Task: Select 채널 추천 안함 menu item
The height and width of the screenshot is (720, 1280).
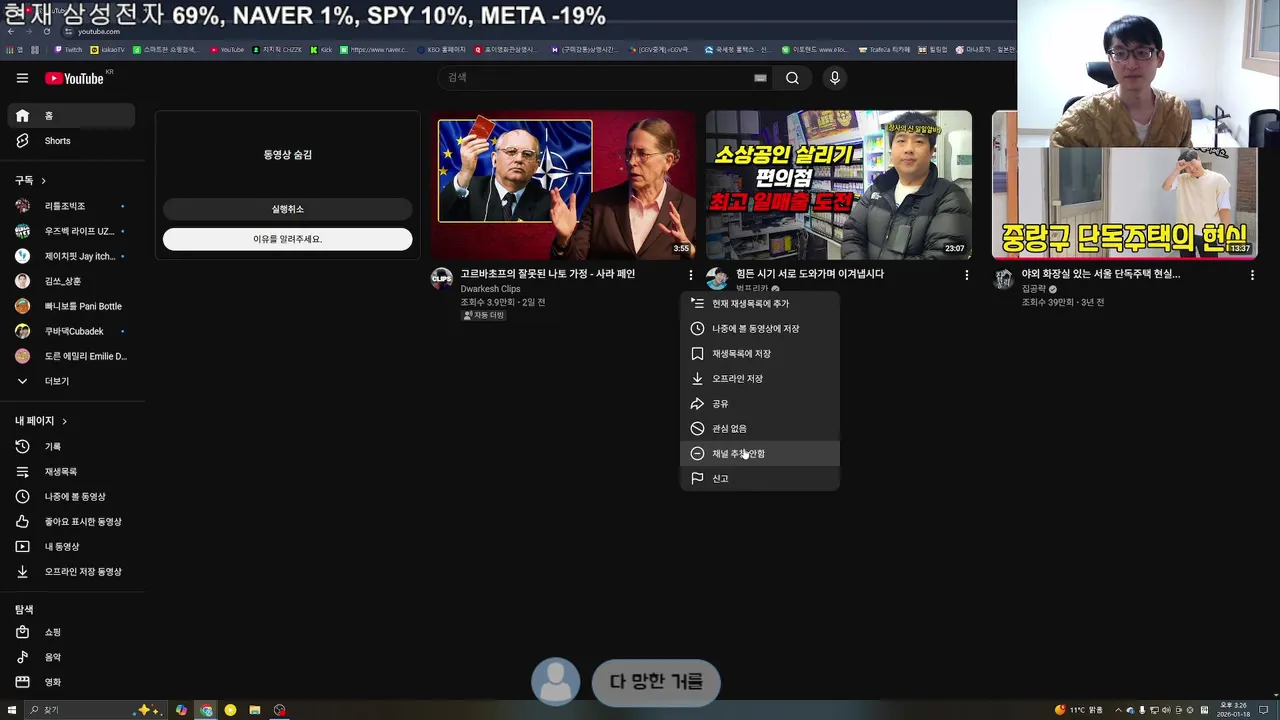Action: coord(760,454)
